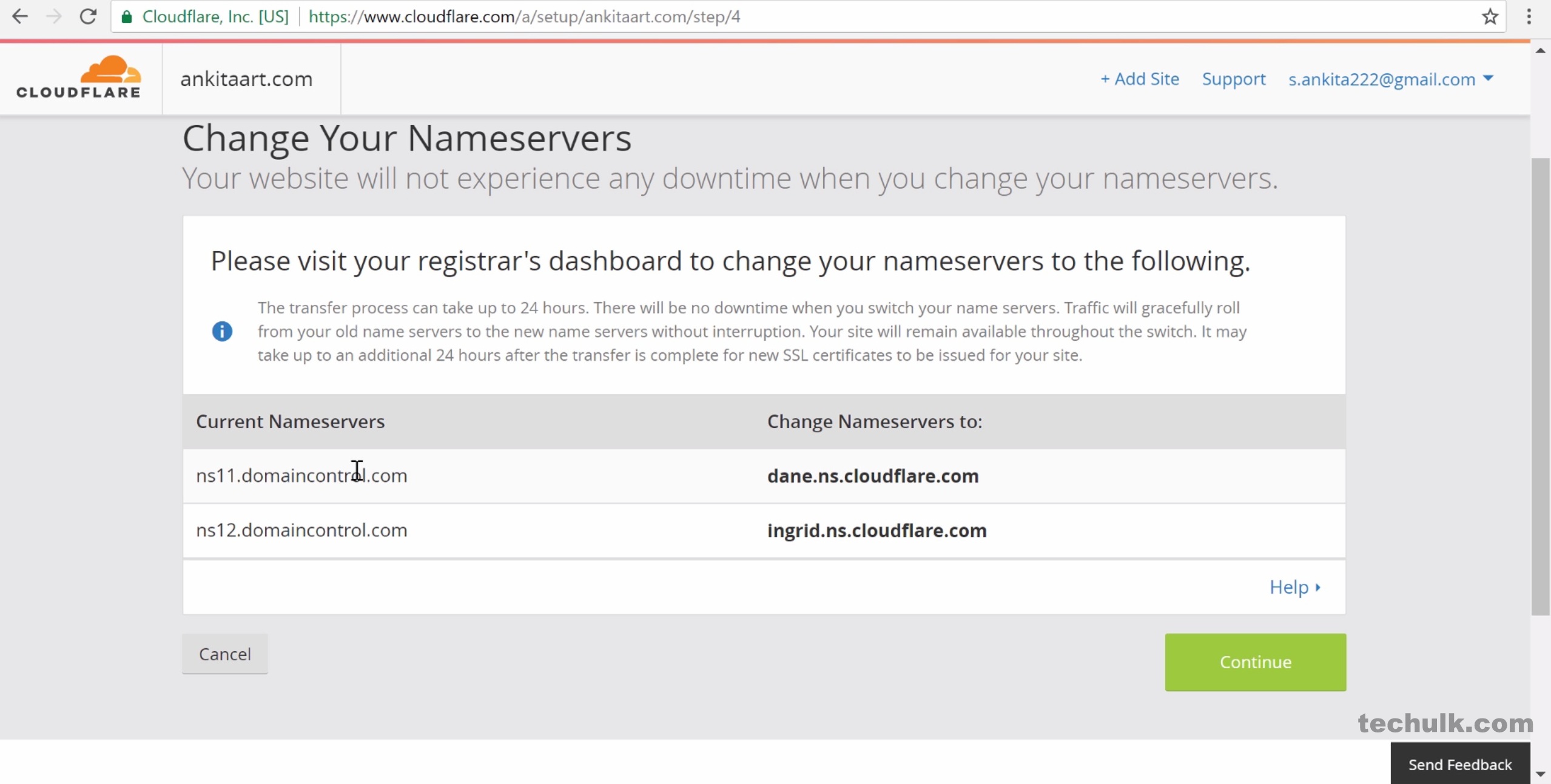Reload the page with refresh icon
This screenshot has height=784, width=1551.
click(89, 16)
